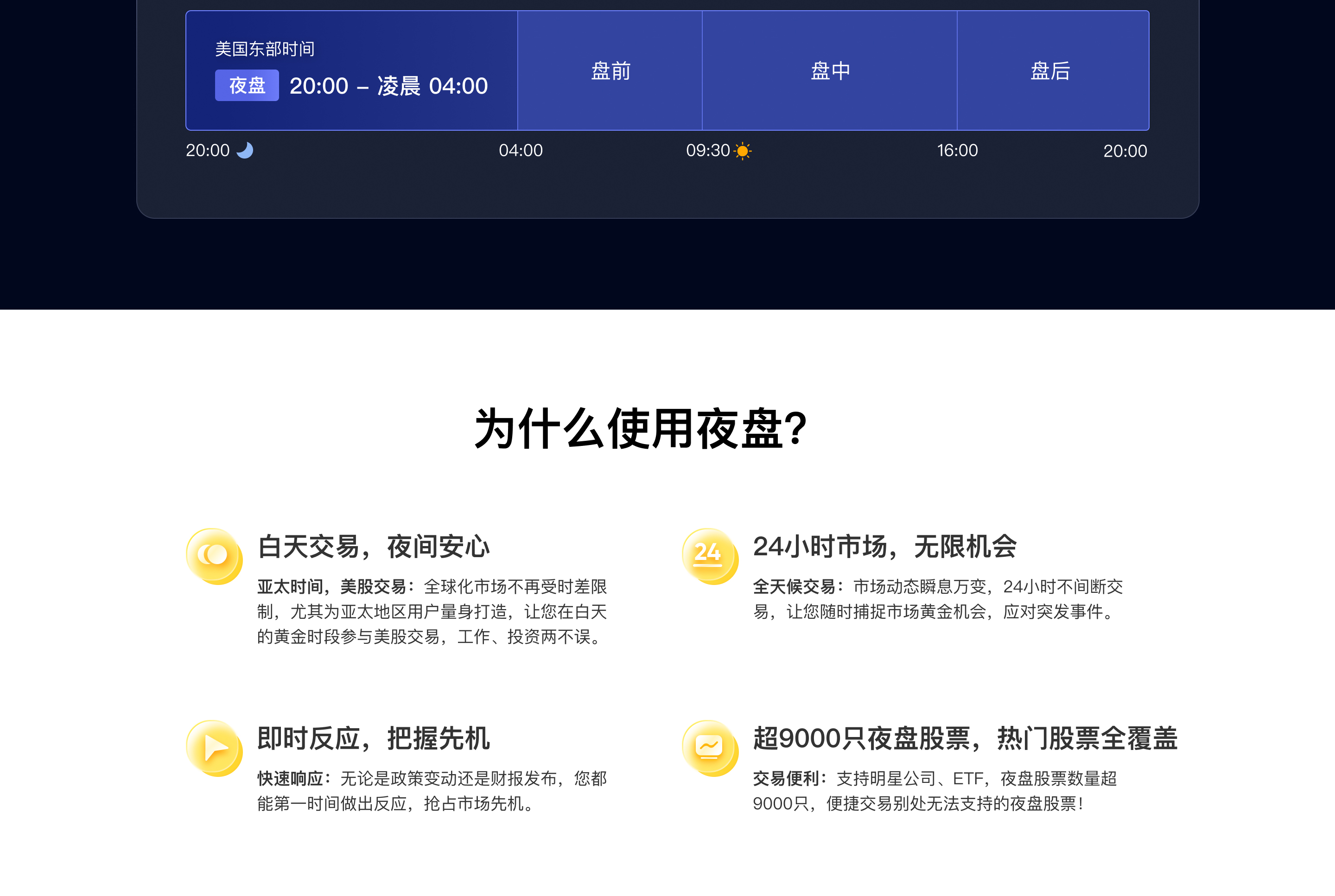
Task: Click the leftmost 20:00 timeline label
Action: (208, 150)
